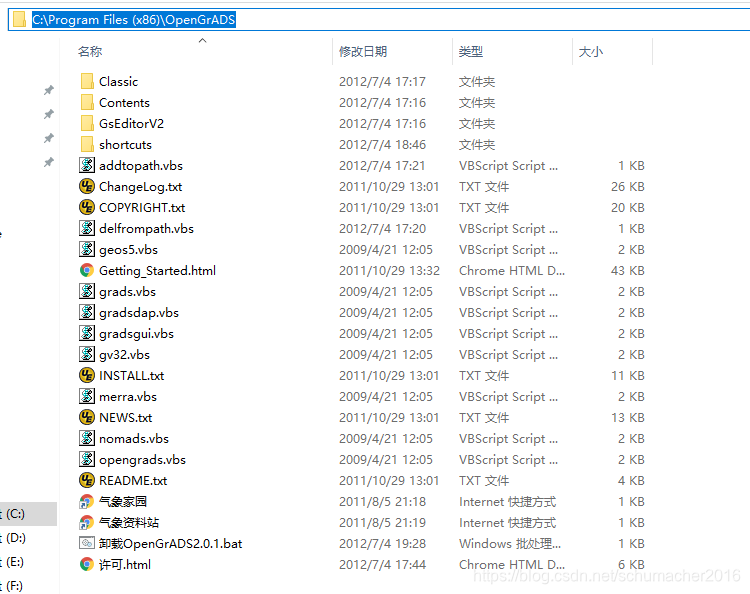Click the 许可.html Chrome icon
This screenshot has width=750, height=594.
click(x=87, y=564)
